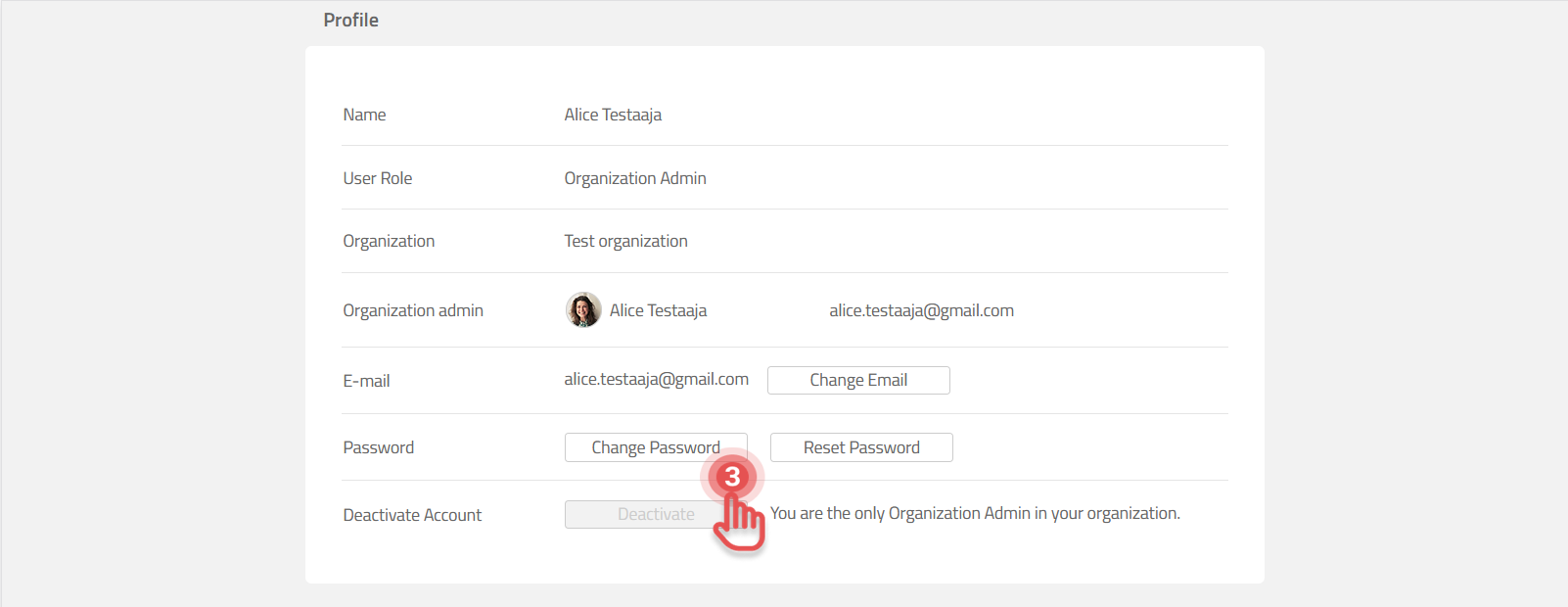Click the Organization admin row label
This screenshot has width=1568, height=607.
click(413, 310)
